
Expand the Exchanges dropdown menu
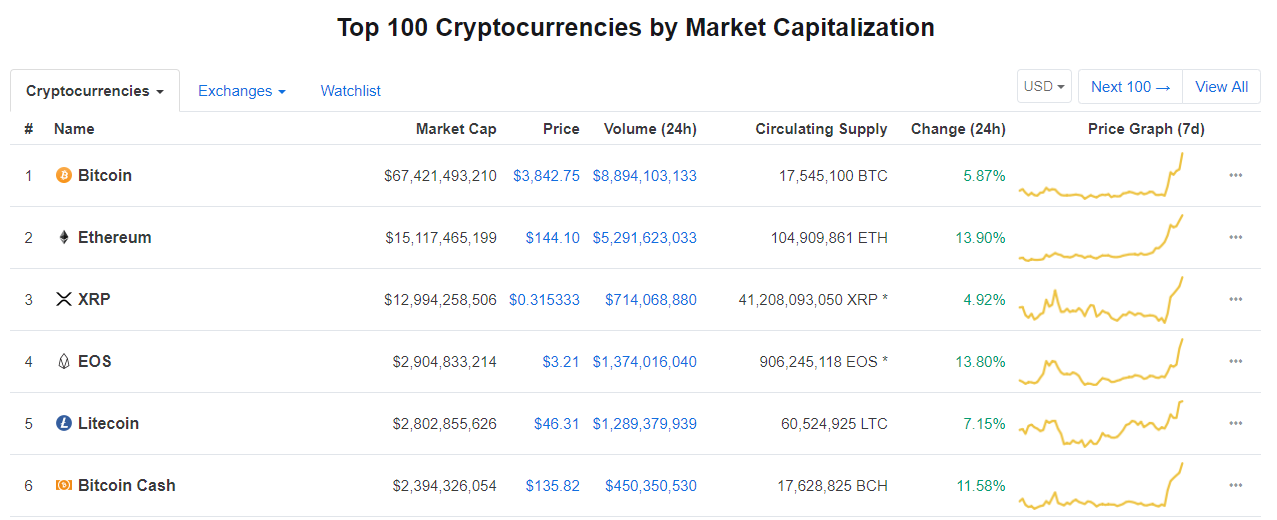242,91
